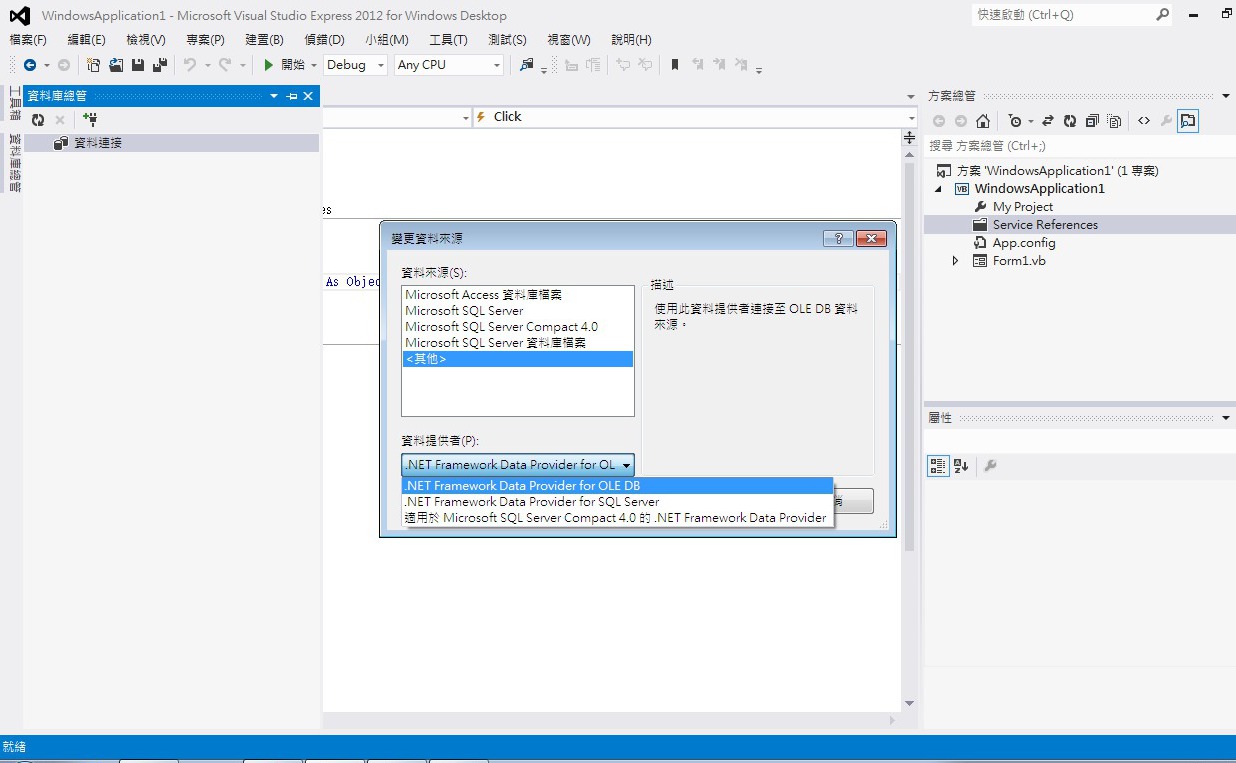The image size is (1236, 763).
Task: Open the 專案(P) menu
Action: tap(205, 40)
